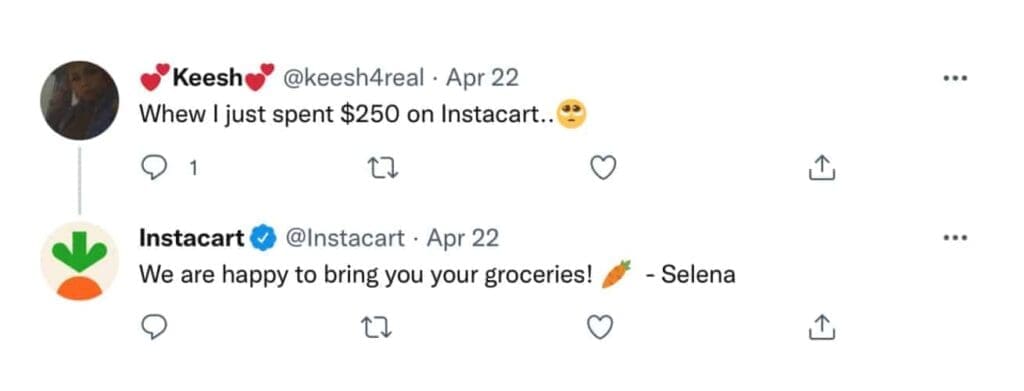The height and width of the screenshot is (391, 1024).
Task: Open Instacart's carrot logo avatar
Action: [80, 261]
